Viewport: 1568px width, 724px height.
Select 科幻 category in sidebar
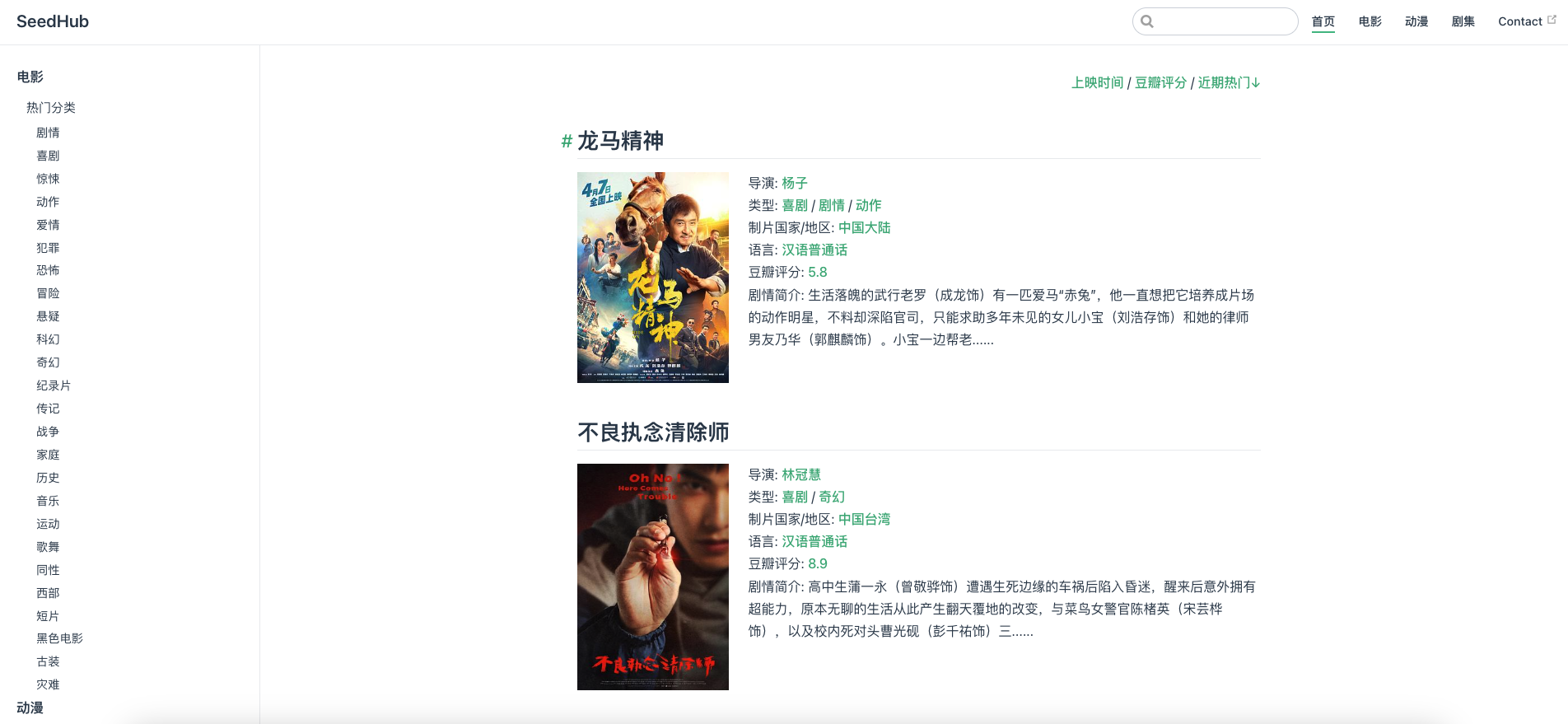pyautogui.click(x=48, y=339)
